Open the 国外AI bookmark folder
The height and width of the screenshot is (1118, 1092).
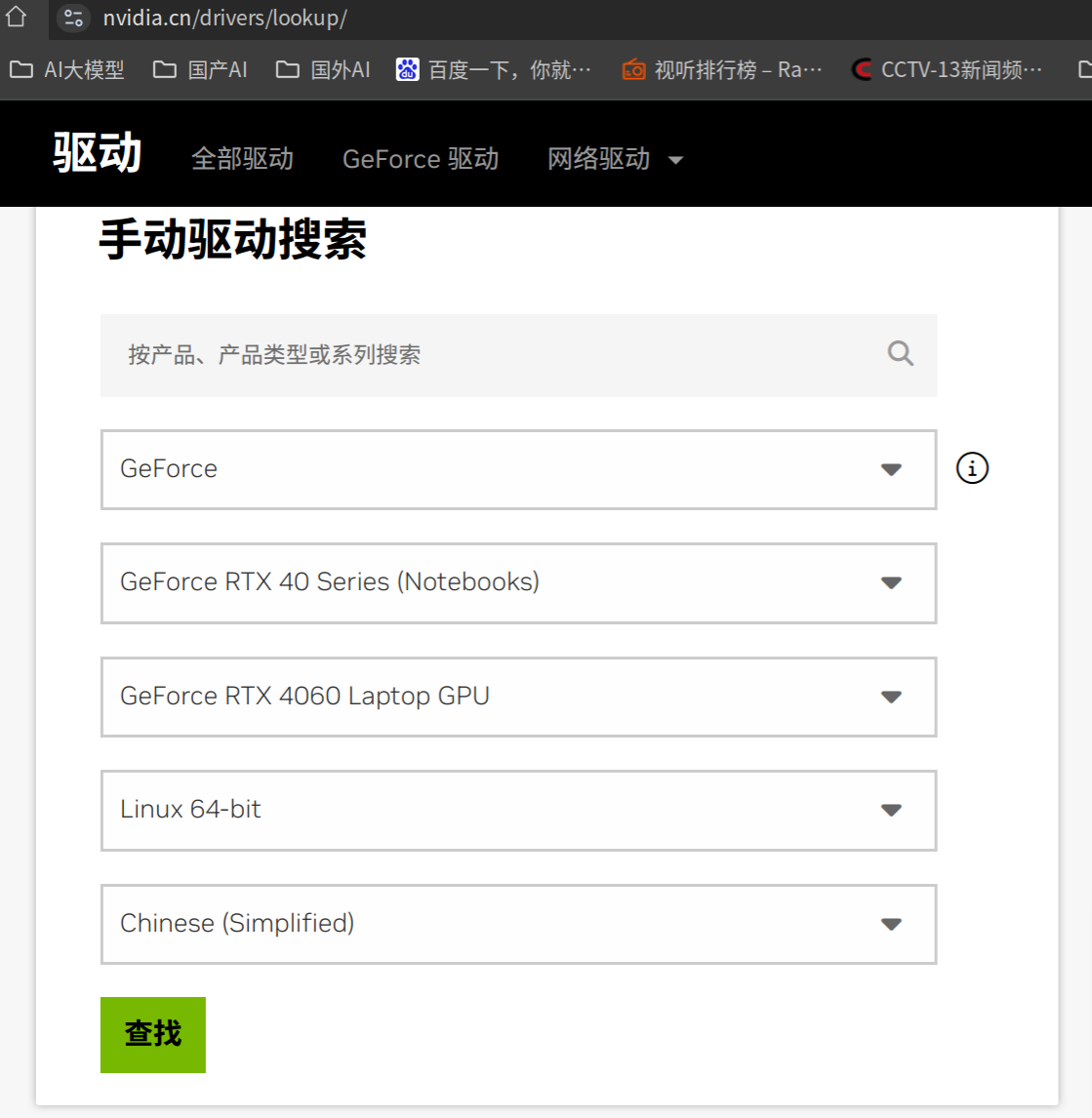tap(323, 70)
